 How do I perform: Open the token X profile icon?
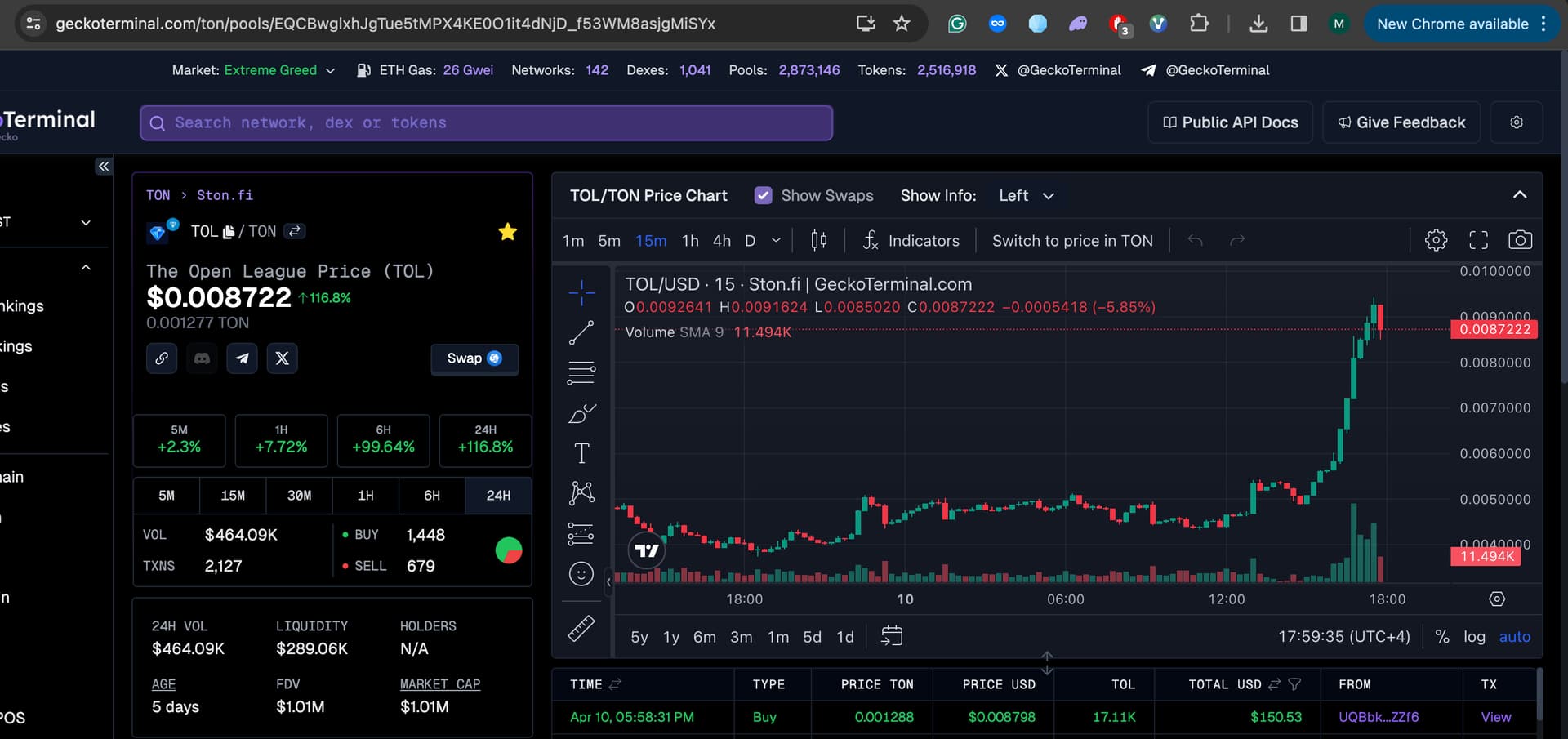click(x=282, y=358)
